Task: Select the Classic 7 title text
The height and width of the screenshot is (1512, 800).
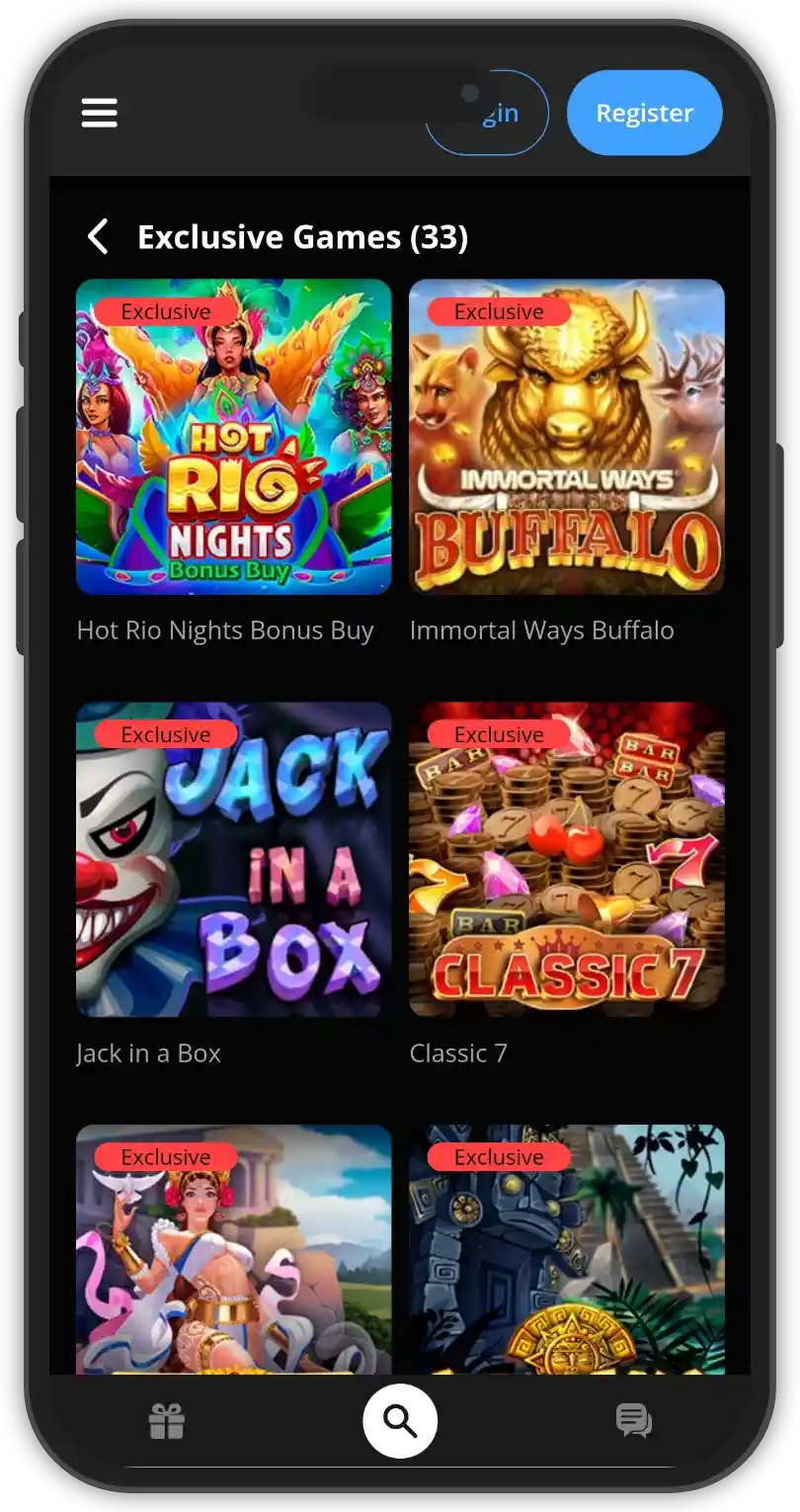Action: tap(458, 1053)
